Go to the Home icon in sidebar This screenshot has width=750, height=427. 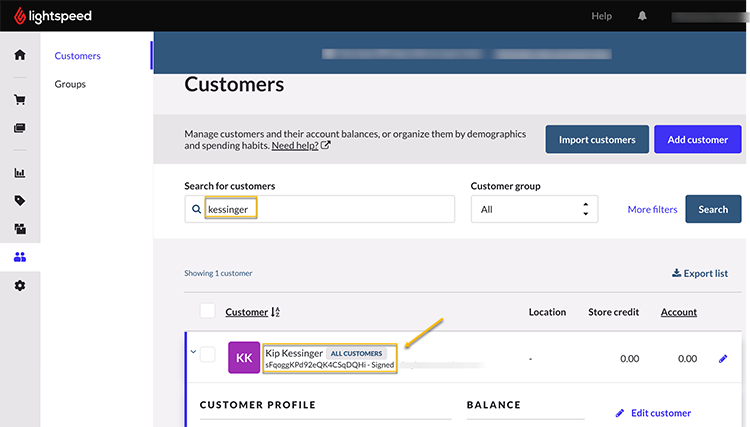[19, 55]
